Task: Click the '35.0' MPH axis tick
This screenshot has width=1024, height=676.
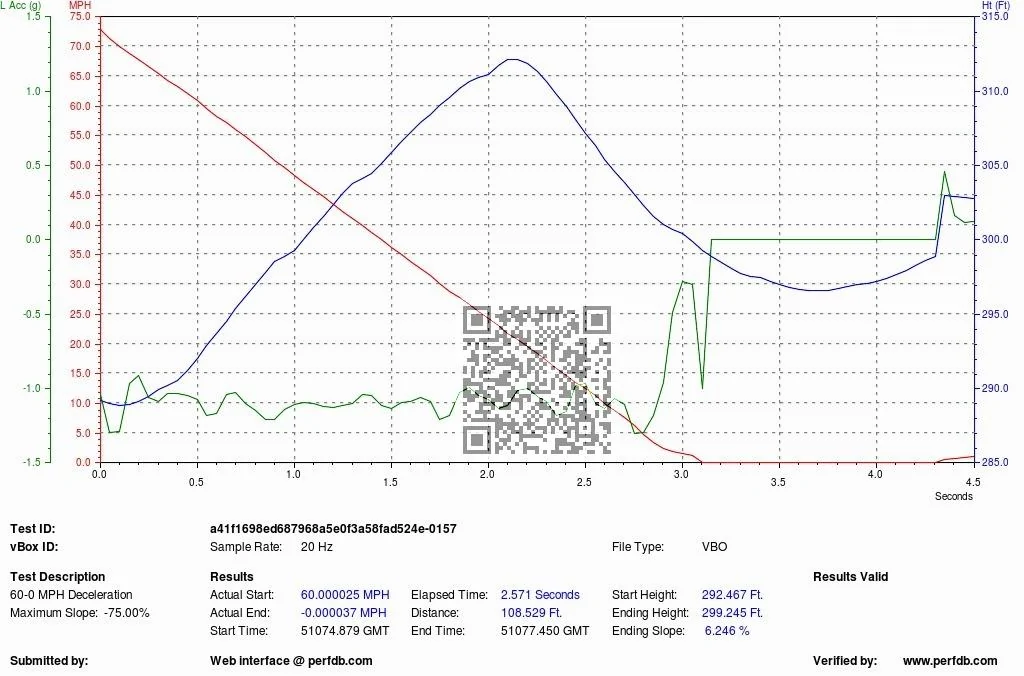Action: (x=80, y=254)
